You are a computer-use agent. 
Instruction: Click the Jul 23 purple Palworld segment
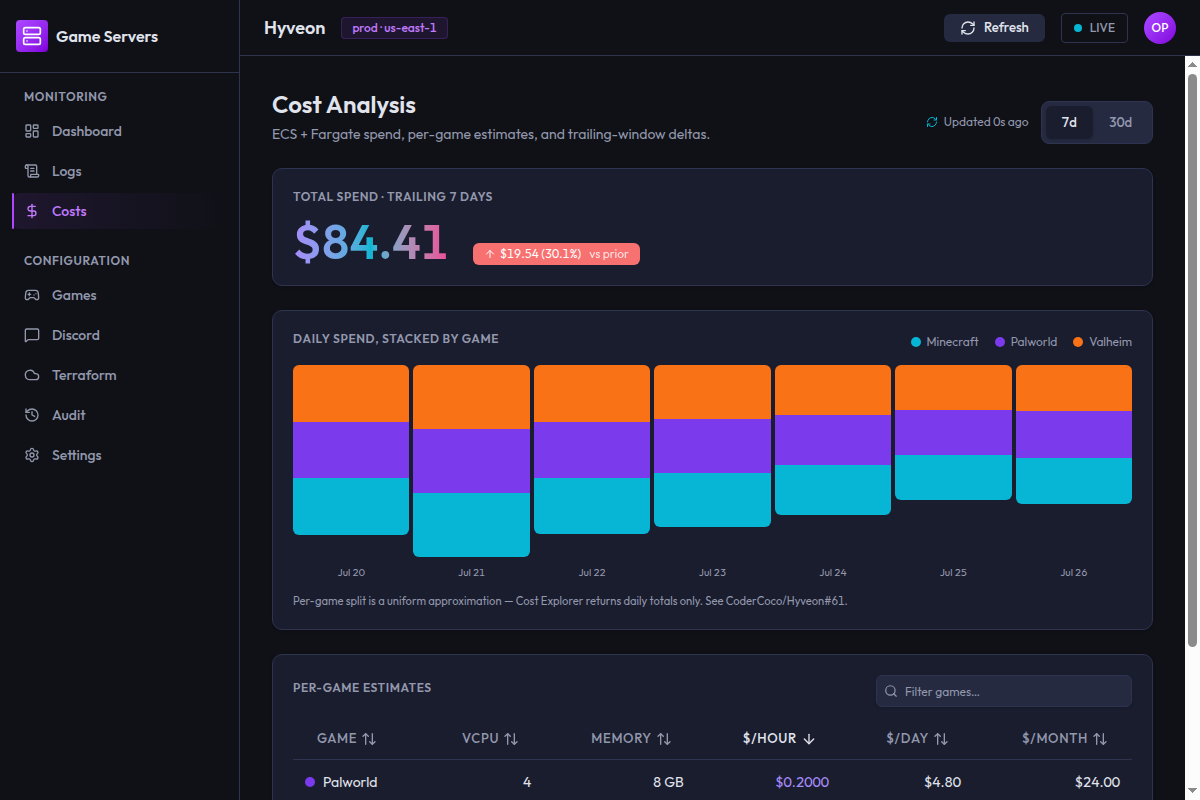(x=712, y=446)
